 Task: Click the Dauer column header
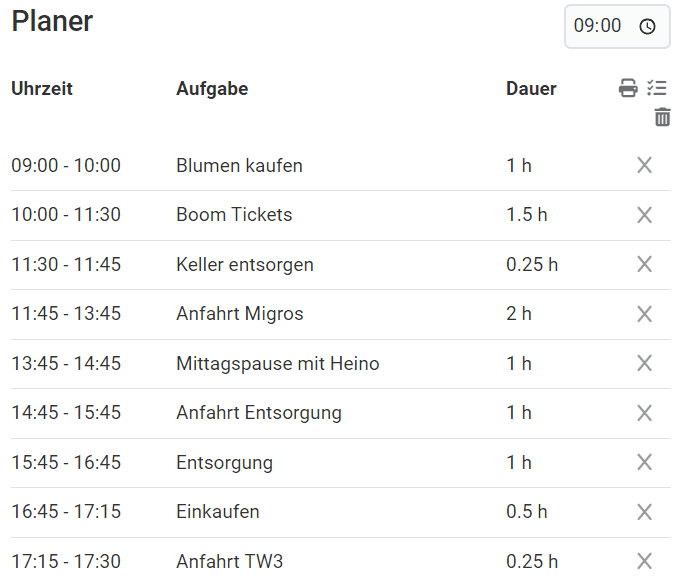[531, 88]
